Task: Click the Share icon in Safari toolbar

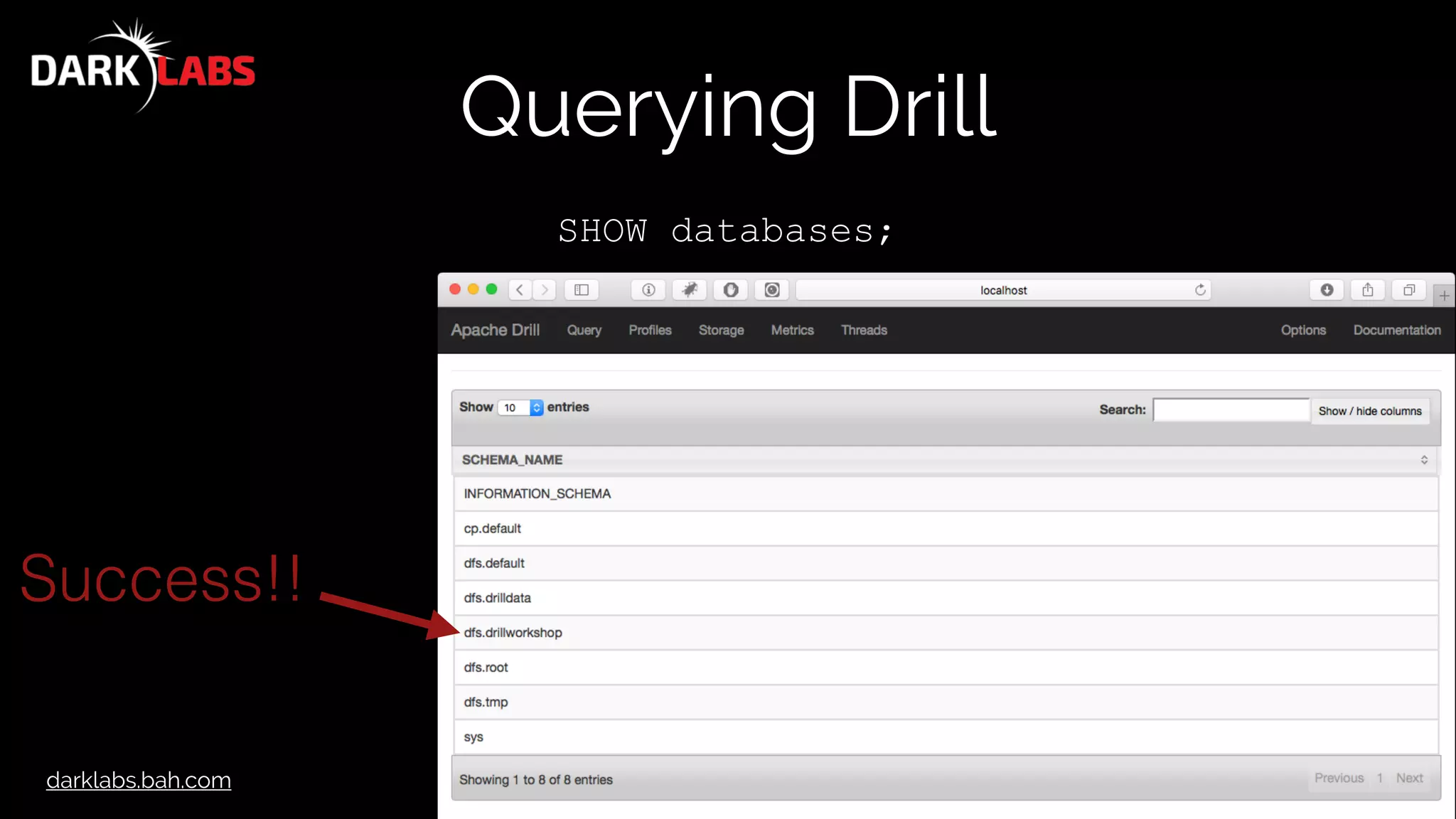Action: [x=1368, y=290]
